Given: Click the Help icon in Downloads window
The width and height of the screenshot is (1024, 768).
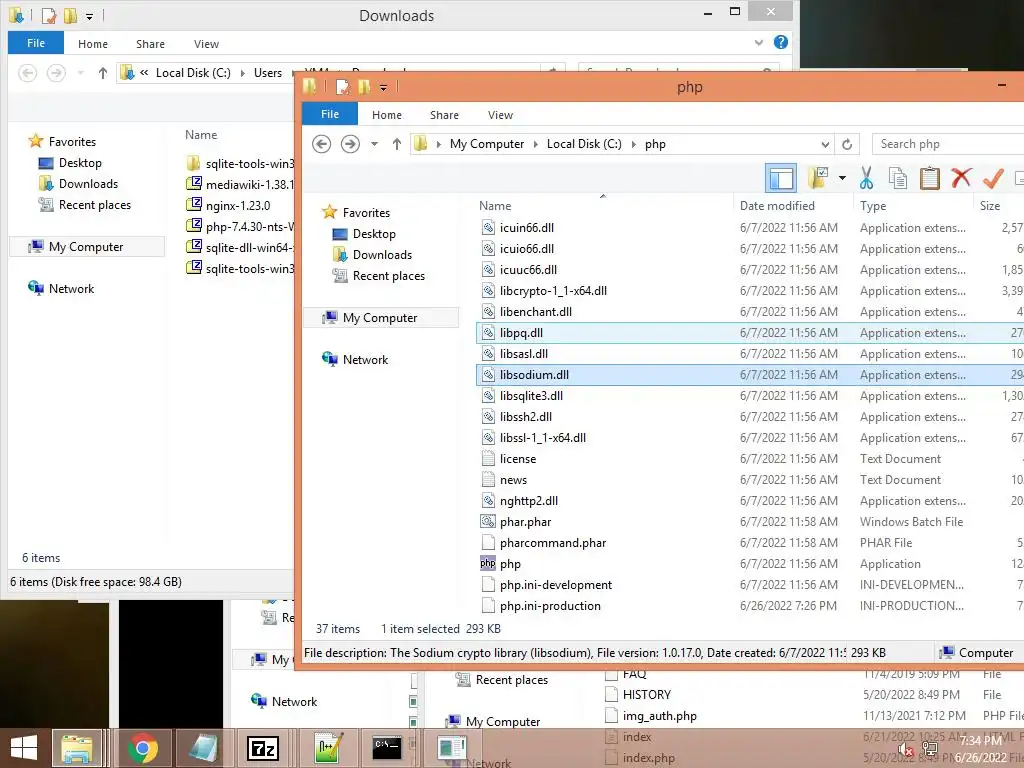Looking at the screenshot, I should [x=780, y=42].
